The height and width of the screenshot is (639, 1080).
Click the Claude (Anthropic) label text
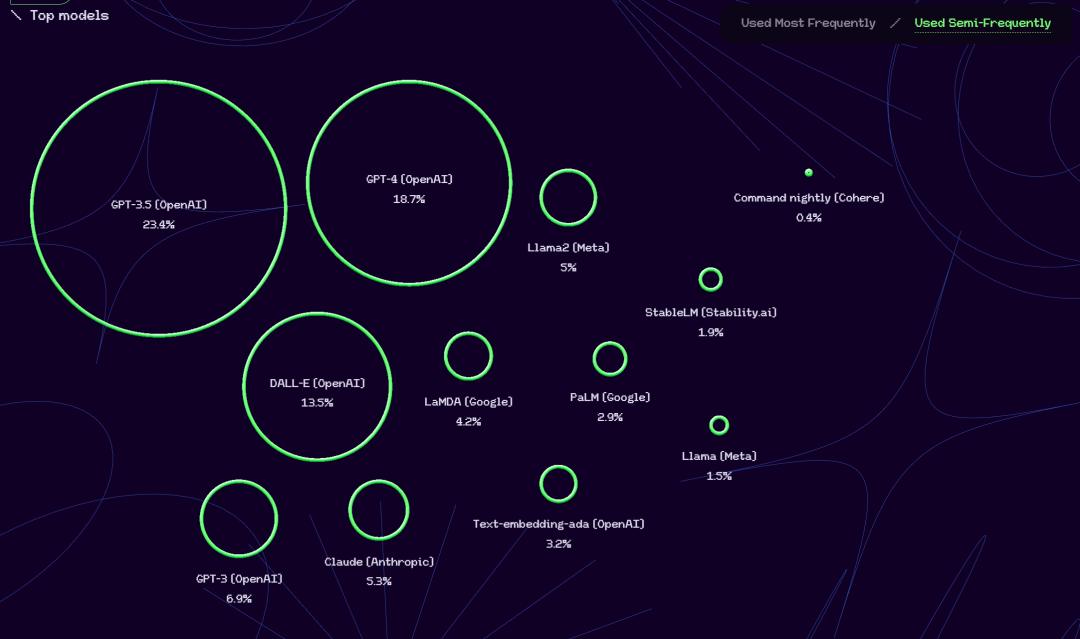coord(379,562)
